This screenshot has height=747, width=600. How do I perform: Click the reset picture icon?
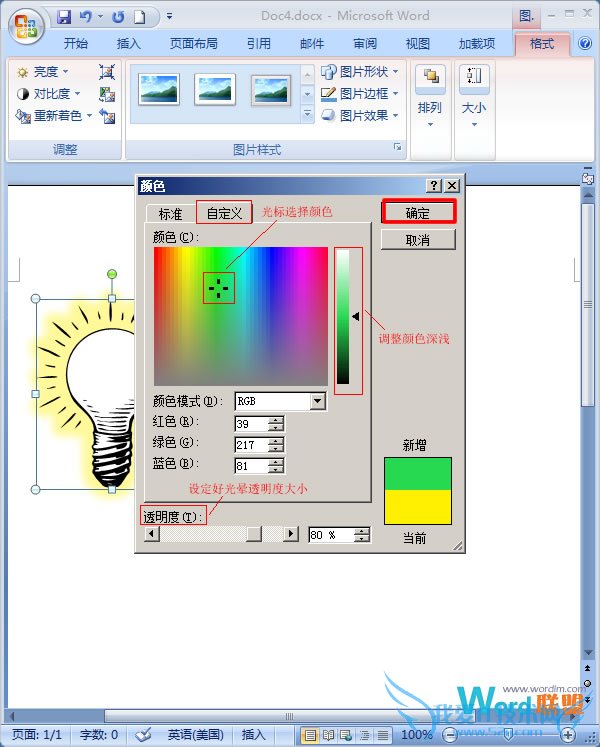pos(107,116)
